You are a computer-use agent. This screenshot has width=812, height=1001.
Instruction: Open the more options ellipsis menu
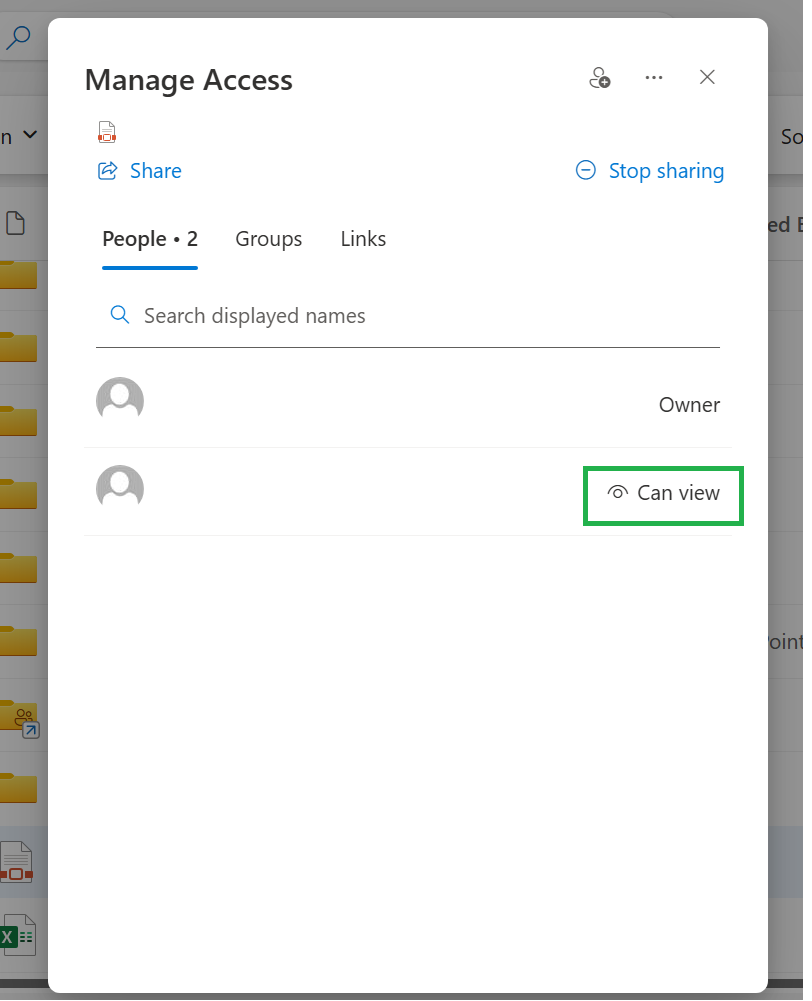coord(654,77)
